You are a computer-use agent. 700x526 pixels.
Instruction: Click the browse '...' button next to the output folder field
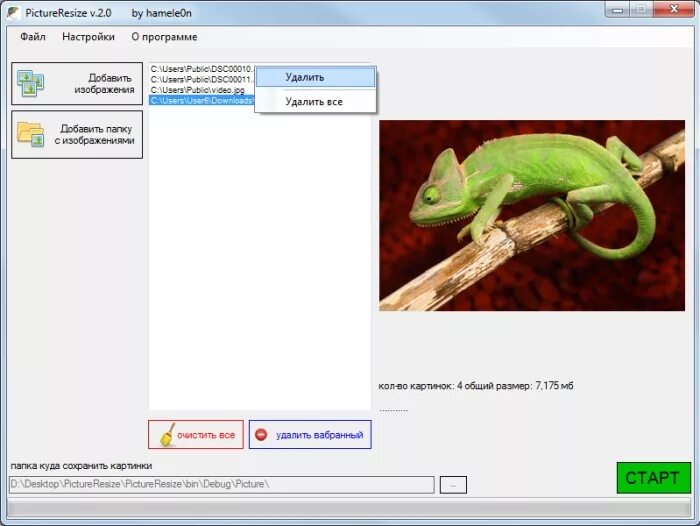click(453, 485)
